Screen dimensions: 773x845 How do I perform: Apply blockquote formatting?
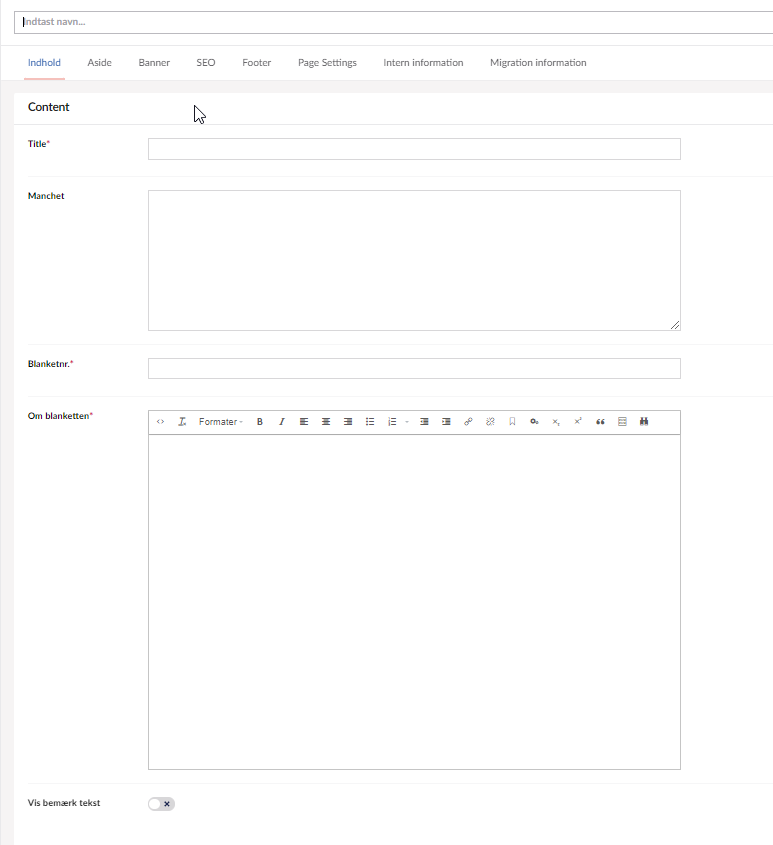600,422
